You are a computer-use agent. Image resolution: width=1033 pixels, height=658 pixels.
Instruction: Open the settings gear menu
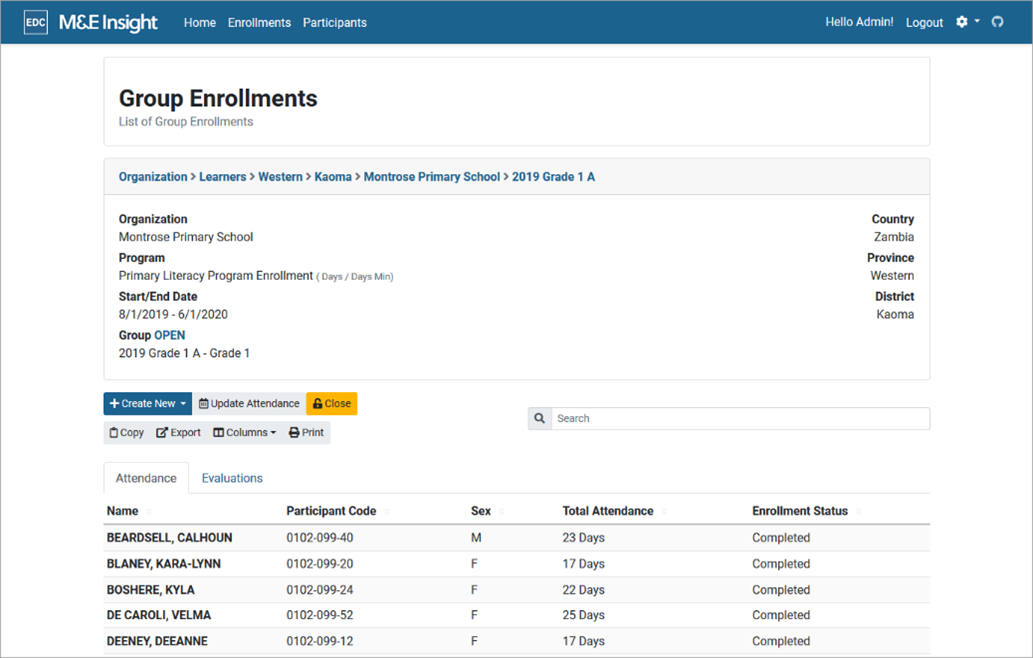967,22
